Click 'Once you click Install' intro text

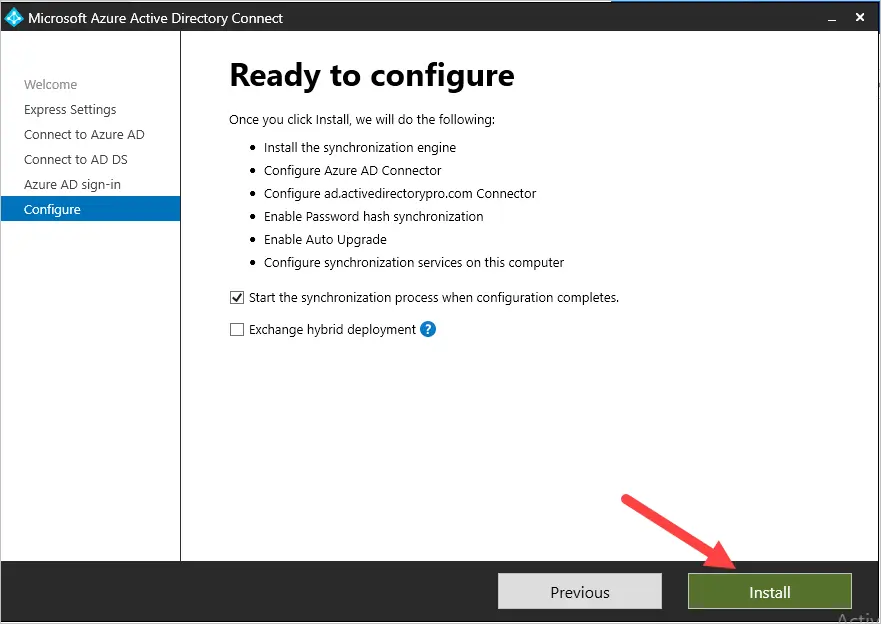tap(362, 120)
